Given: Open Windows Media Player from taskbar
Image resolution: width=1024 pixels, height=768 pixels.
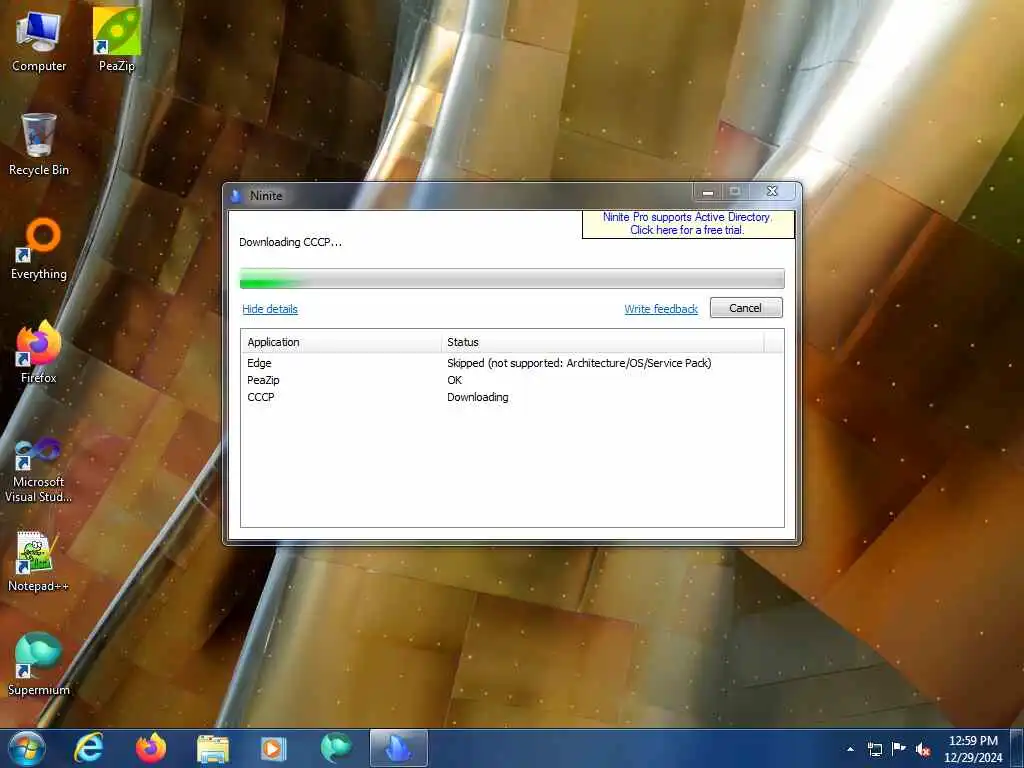Looking at the screenshot, I should tap(274, 748).
